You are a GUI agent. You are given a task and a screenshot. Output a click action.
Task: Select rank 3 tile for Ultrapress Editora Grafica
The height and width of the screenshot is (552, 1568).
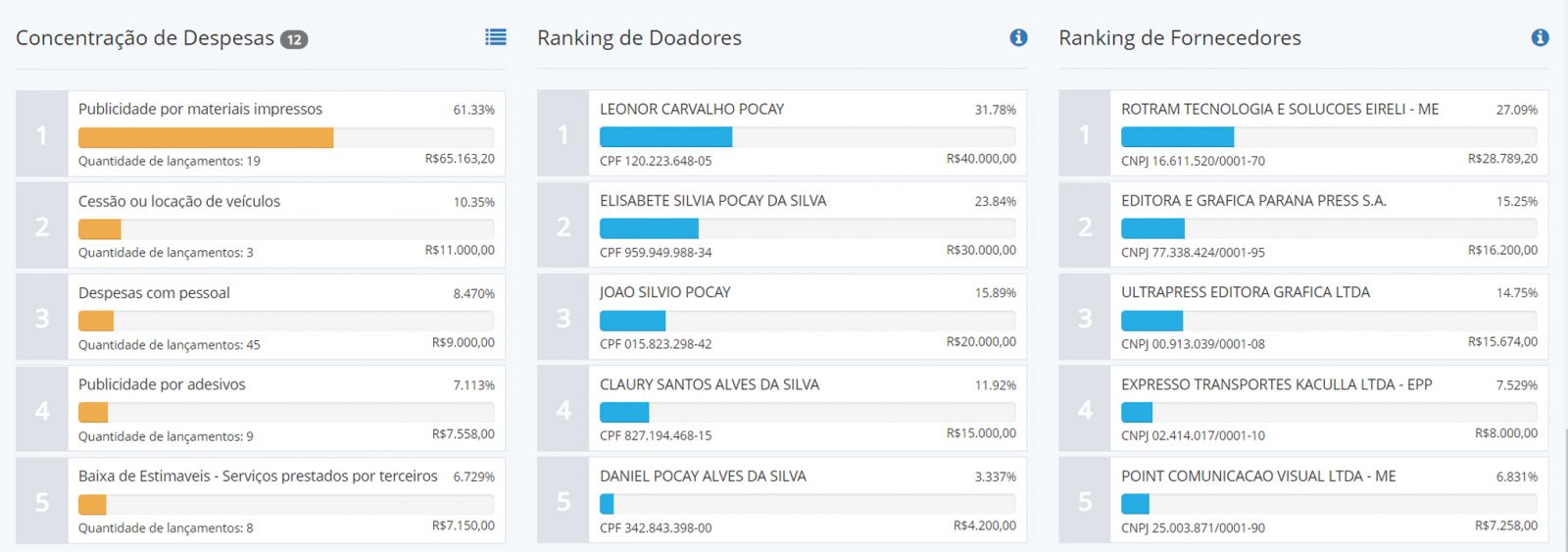[x=1085, y=318]
